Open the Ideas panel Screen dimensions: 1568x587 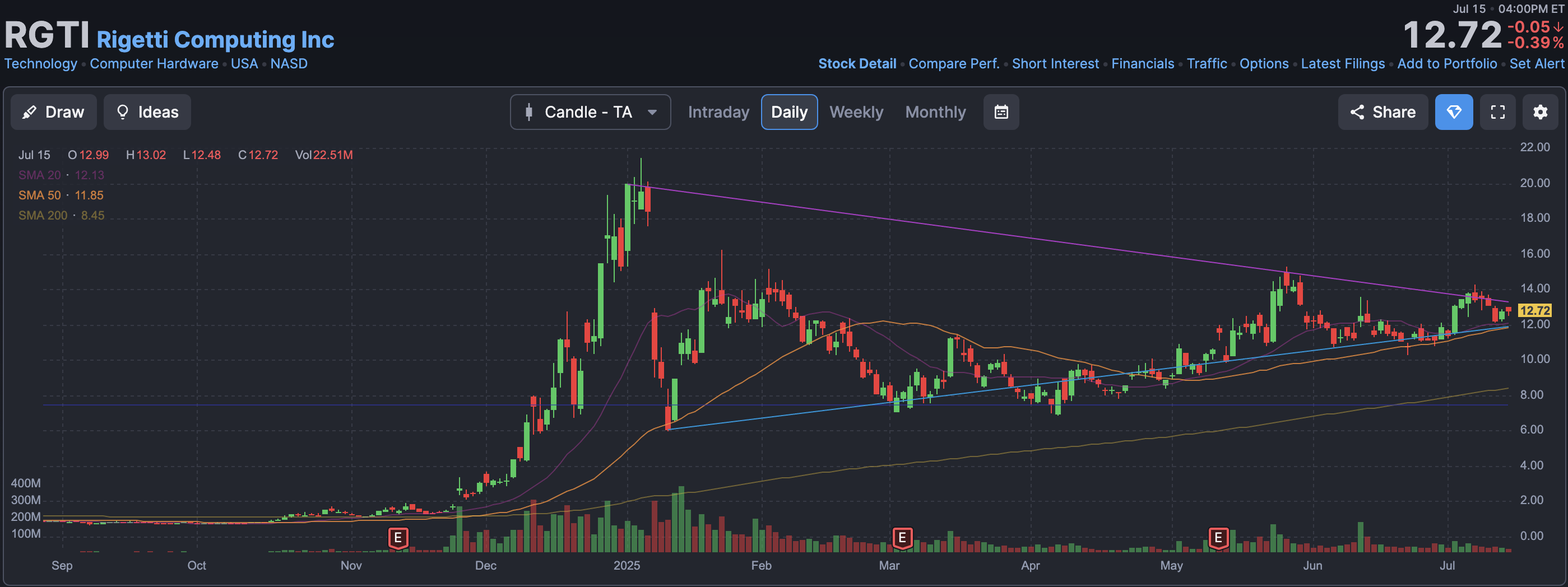point(147,112)
